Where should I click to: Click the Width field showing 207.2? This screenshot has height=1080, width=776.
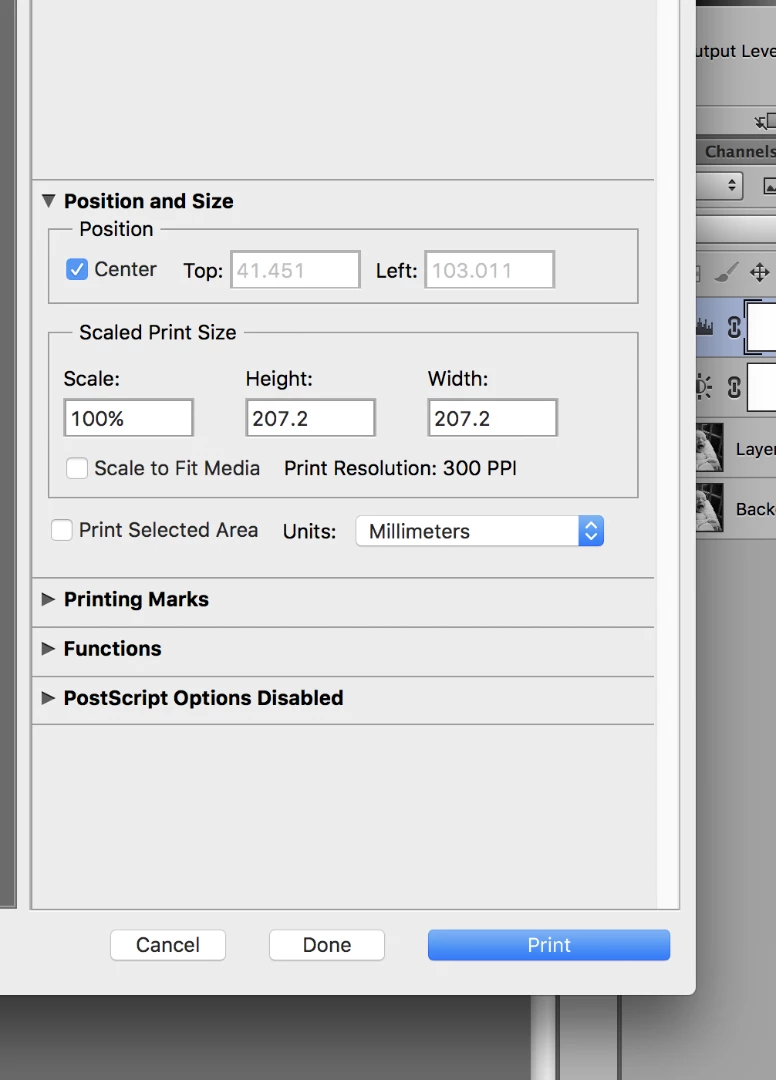[492, 418]
